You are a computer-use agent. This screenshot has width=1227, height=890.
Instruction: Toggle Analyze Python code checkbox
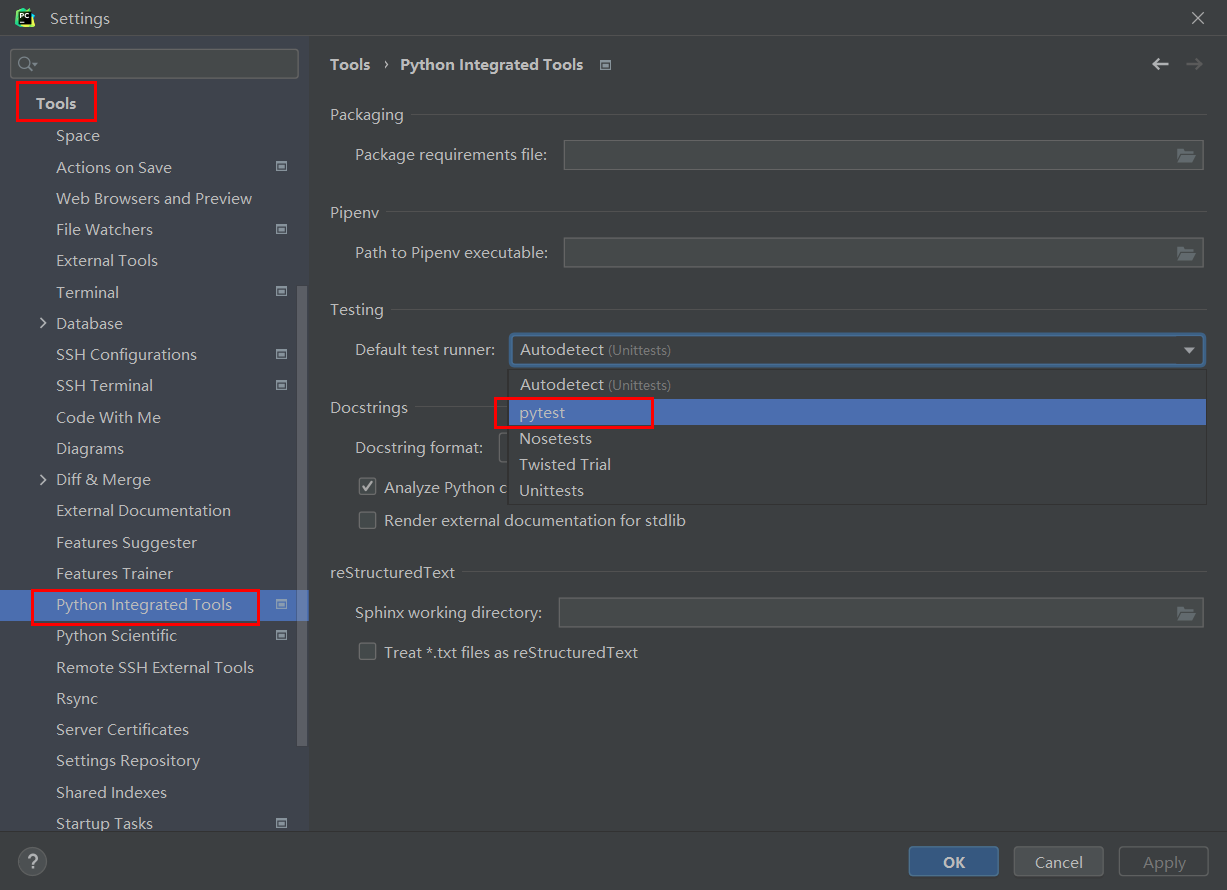[368, 487]
